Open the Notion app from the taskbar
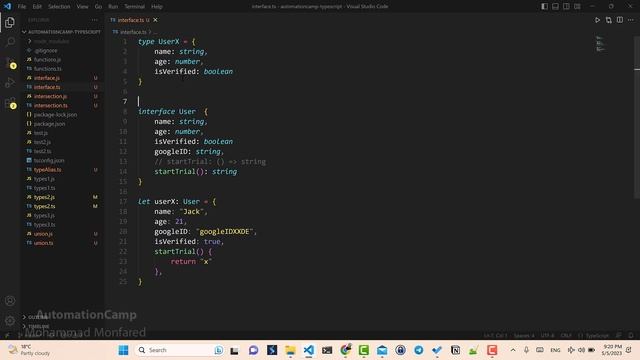 455,350
